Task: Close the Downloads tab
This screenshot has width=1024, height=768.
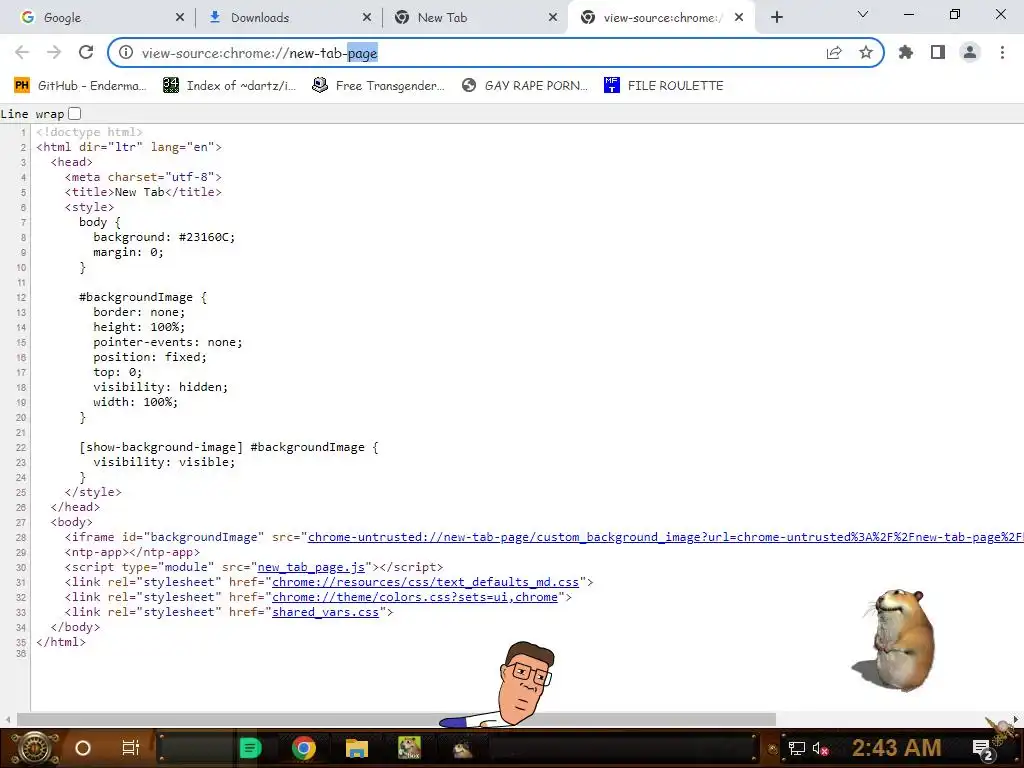Action: tap(367, 18)
